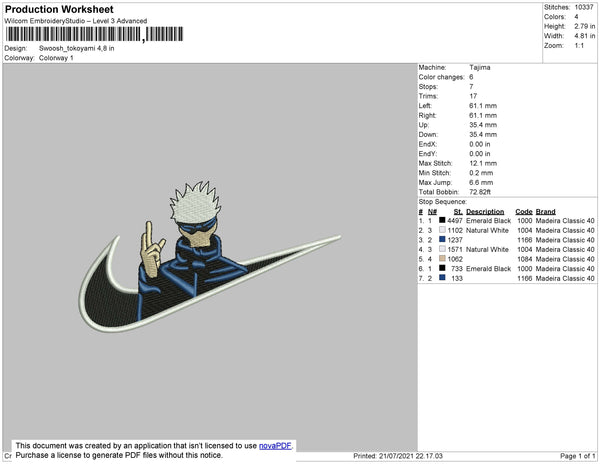This screenshot has width=600, height=464.
Task: Click 'Emerald Black' in stop row 1
Action: [489, 221]
